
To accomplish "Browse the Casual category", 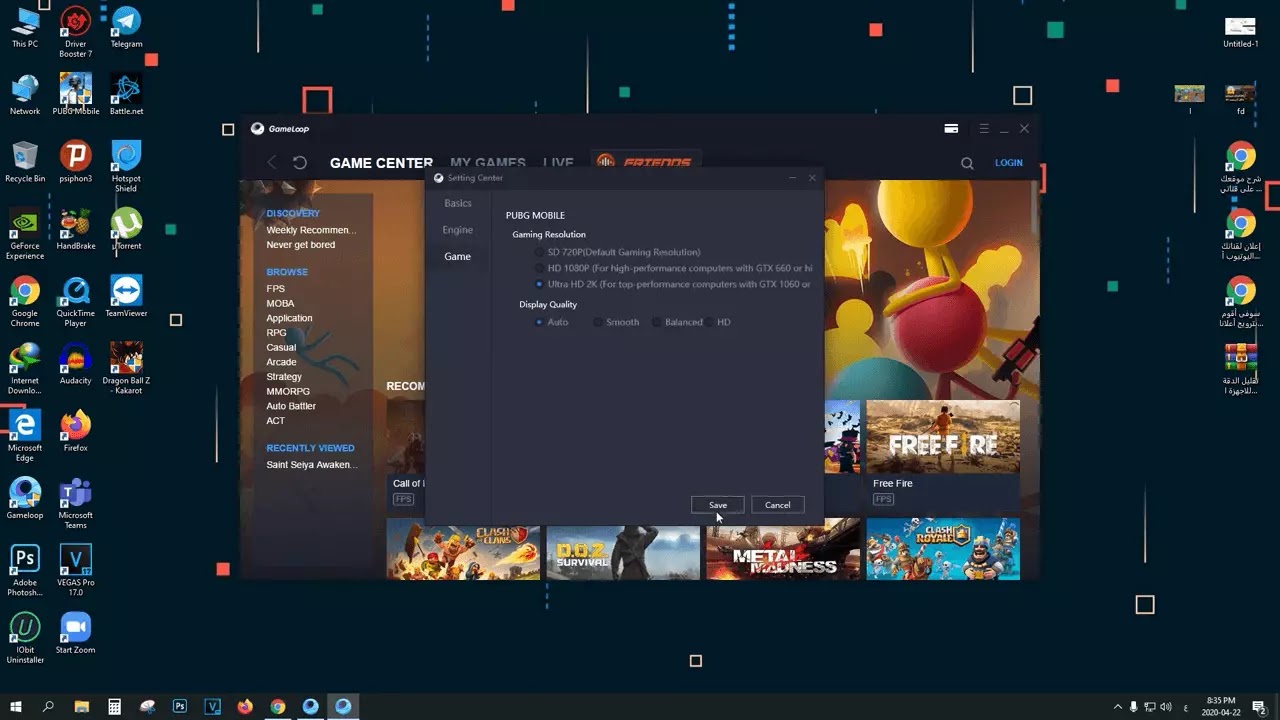I will 281,348.
